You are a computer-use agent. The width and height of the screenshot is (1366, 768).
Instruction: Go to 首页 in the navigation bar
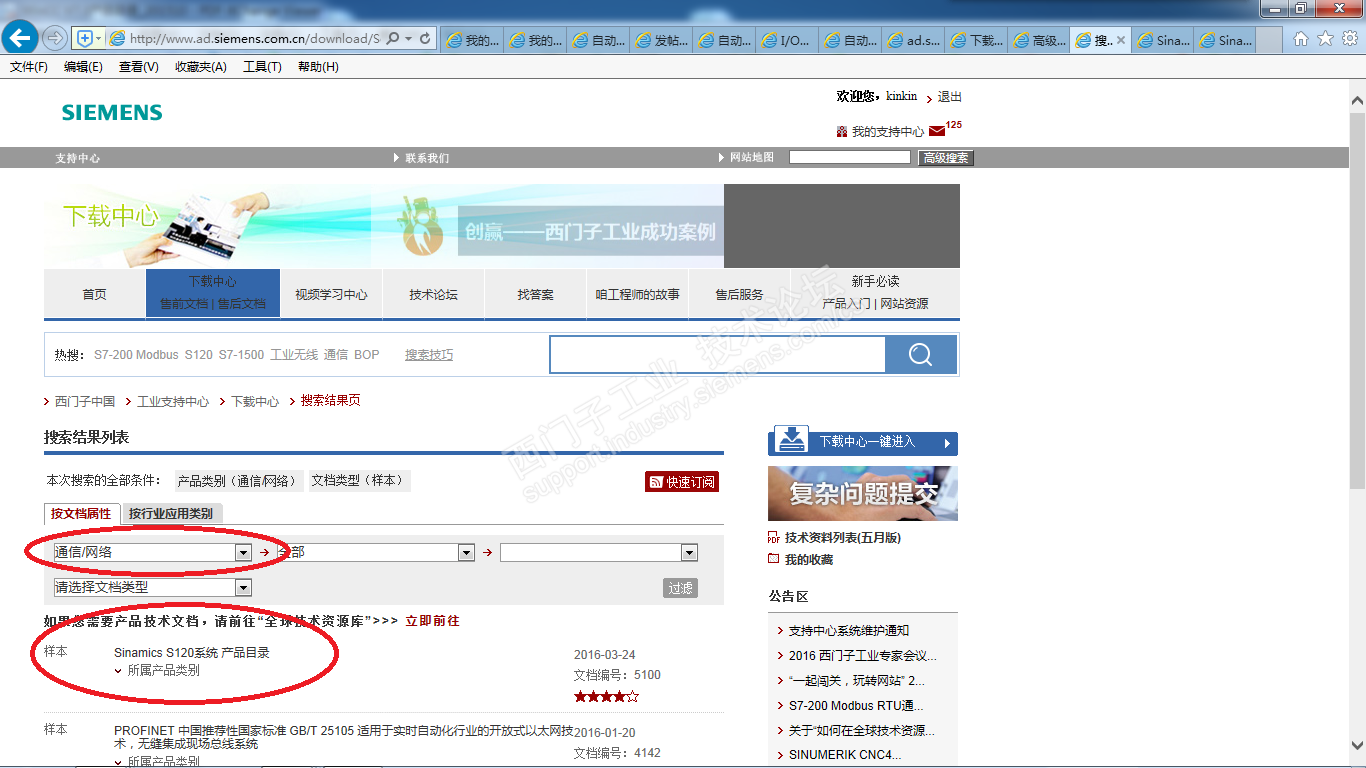[95, 294]
